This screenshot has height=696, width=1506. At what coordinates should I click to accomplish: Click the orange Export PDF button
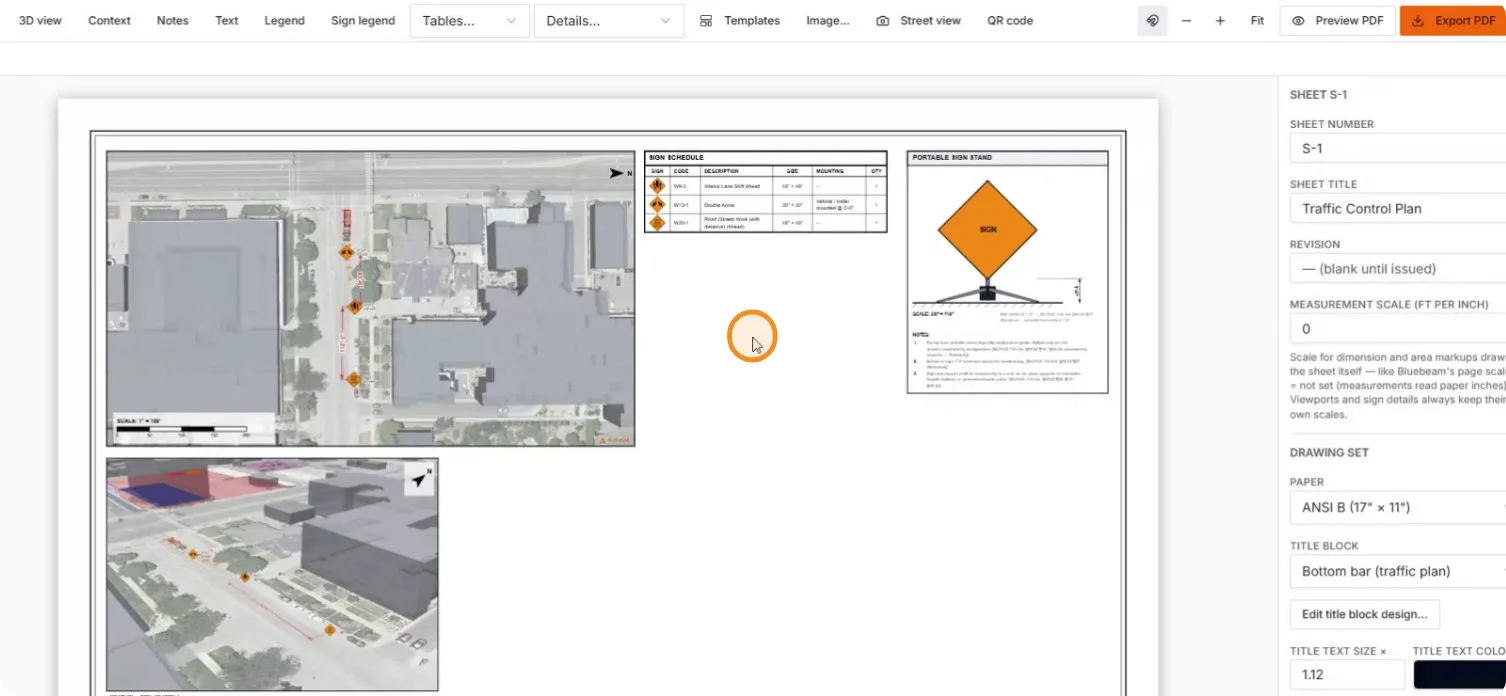pyautogui.click(x=1453, y=21)
